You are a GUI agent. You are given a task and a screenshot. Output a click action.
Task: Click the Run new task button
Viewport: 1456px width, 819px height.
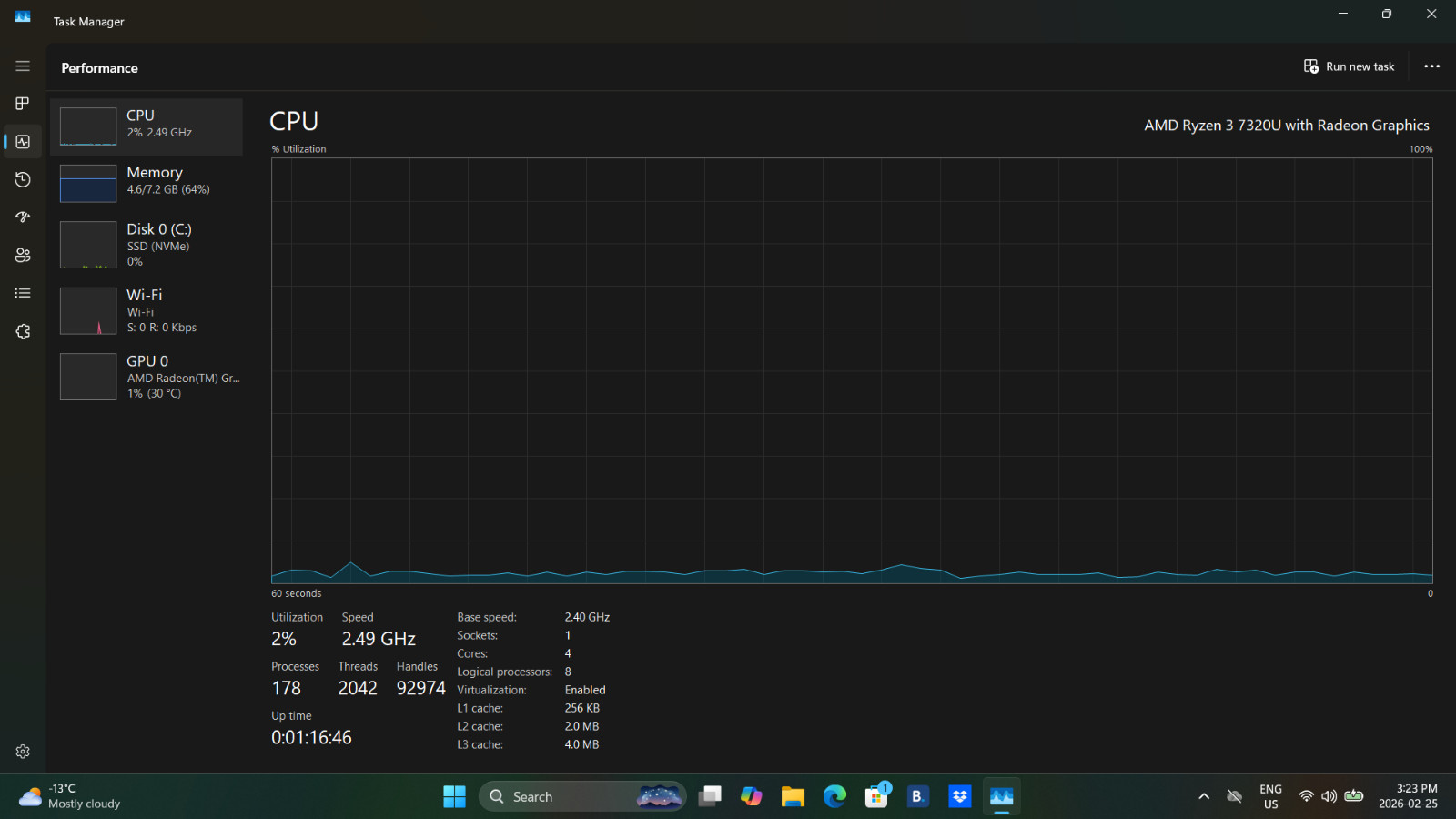coord(1349,66)
